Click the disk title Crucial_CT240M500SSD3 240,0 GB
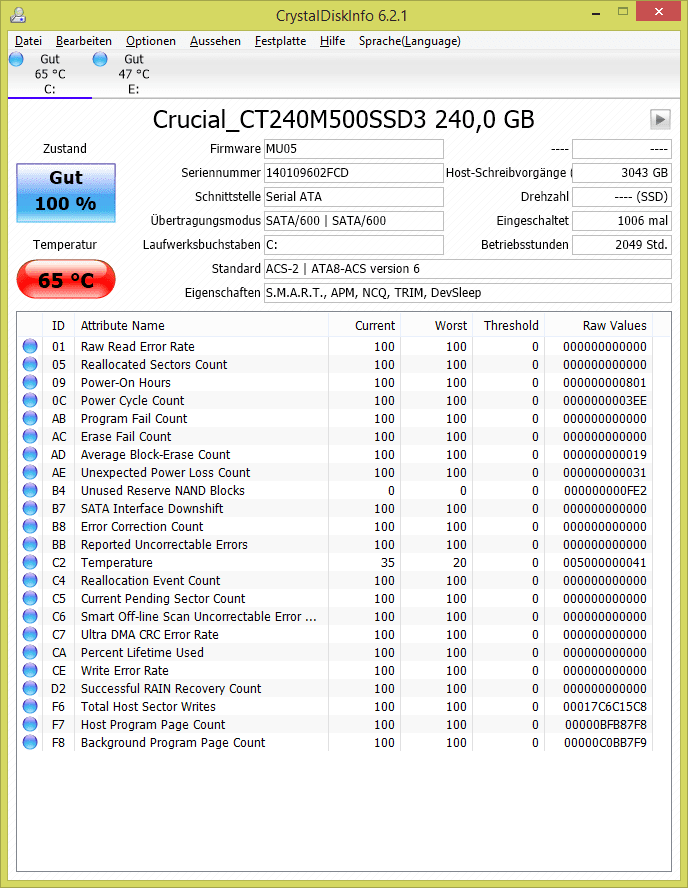 pos(344,119)
